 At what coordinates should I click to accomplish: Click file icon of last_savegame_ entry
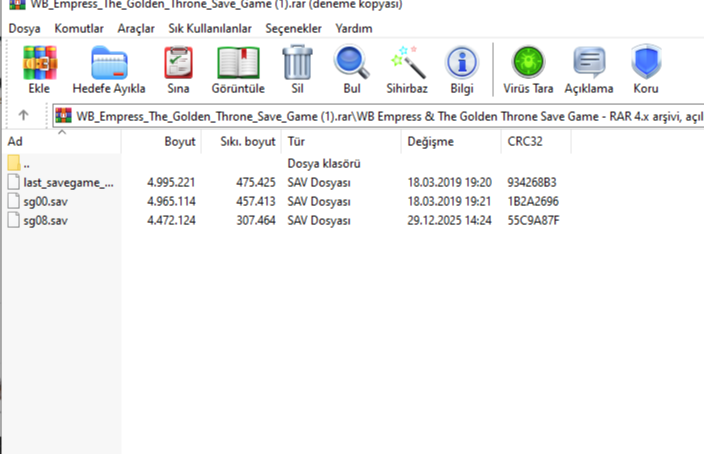tap(14, 182)
